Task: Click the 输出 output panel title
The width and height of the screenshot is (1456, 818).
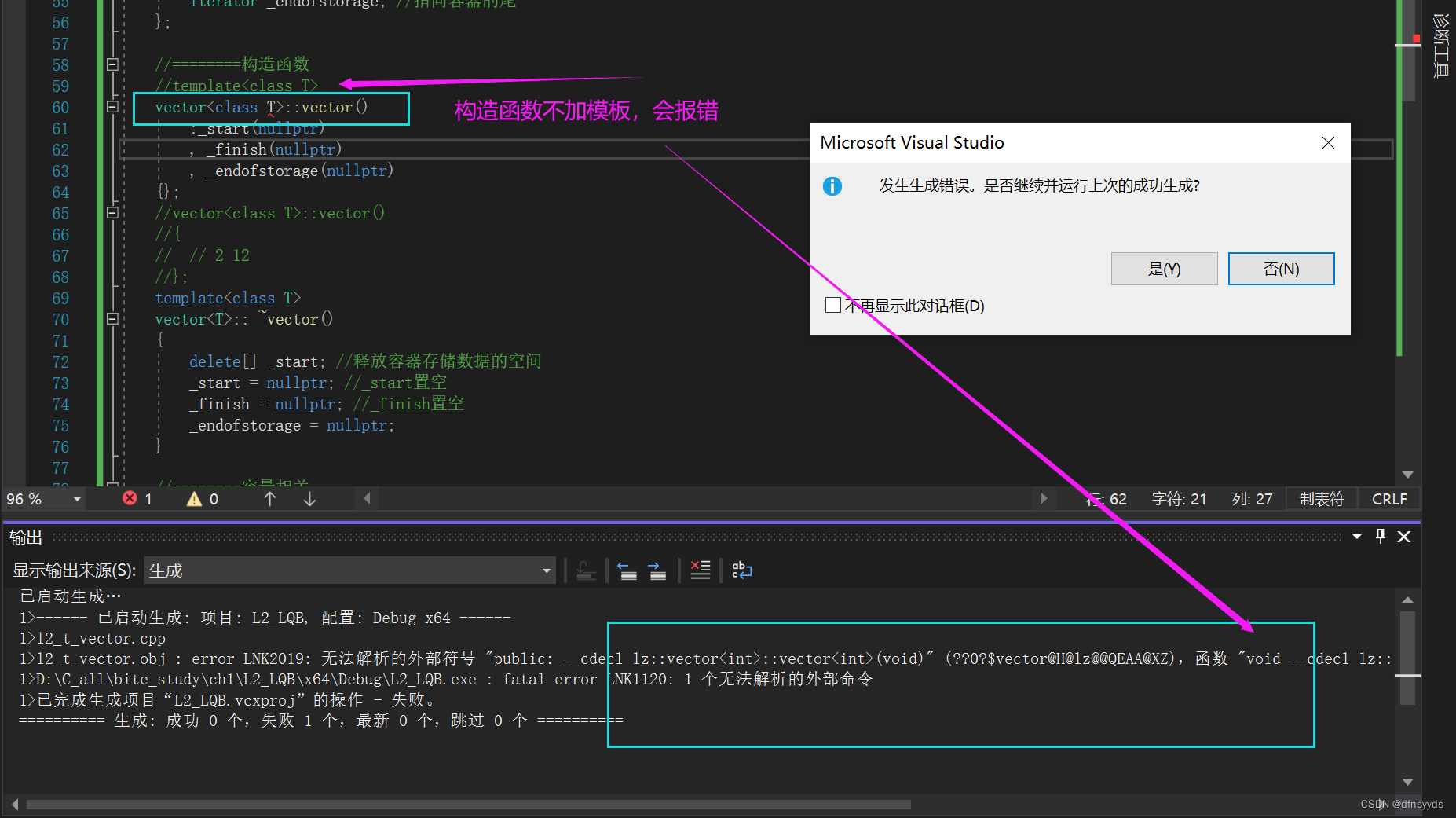Action: 26,537
